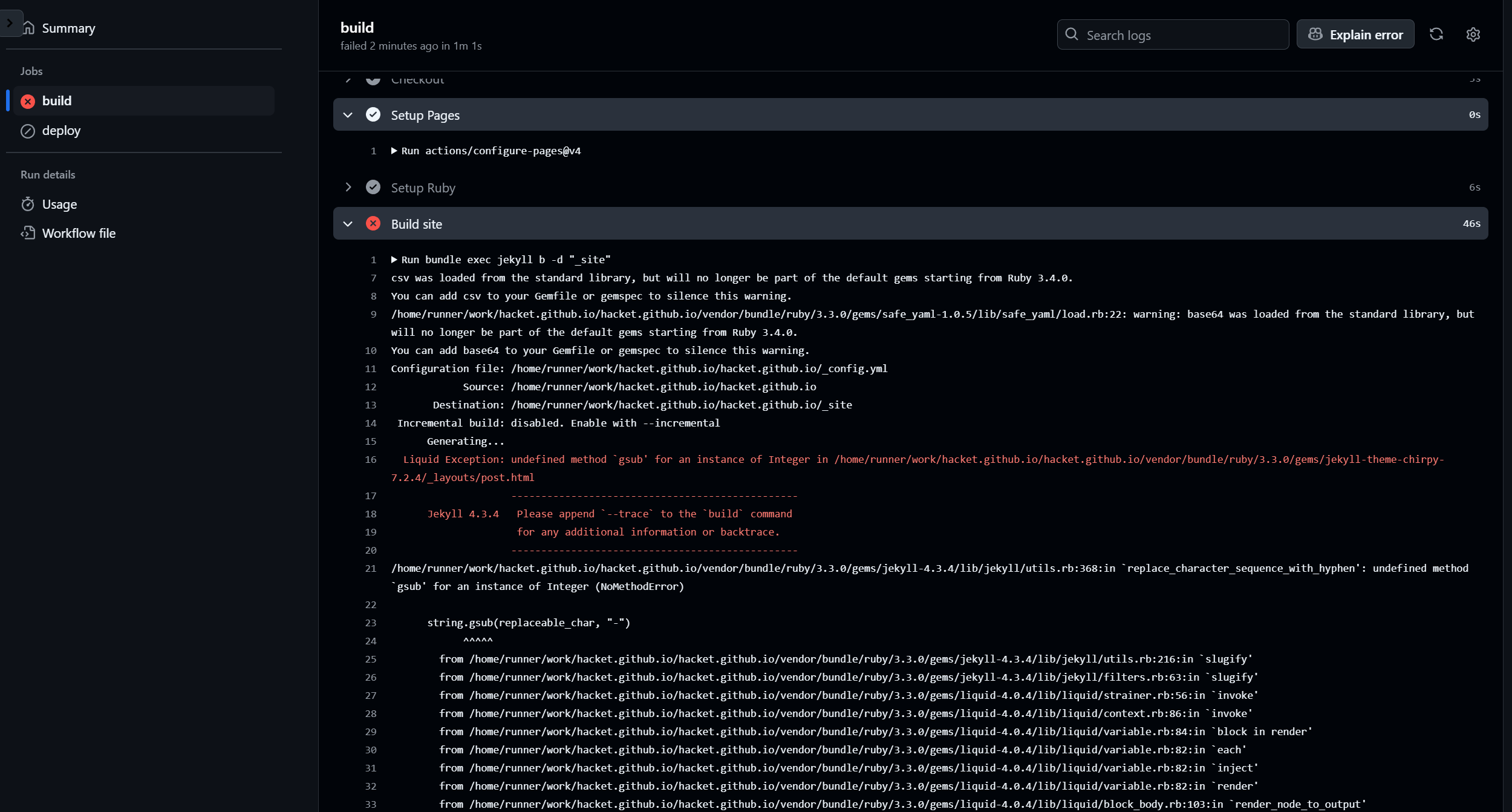The width and height of the screenshot is (1512, 812).
Task: Expand the Setup Ruby step
Action: coord(348,188)
